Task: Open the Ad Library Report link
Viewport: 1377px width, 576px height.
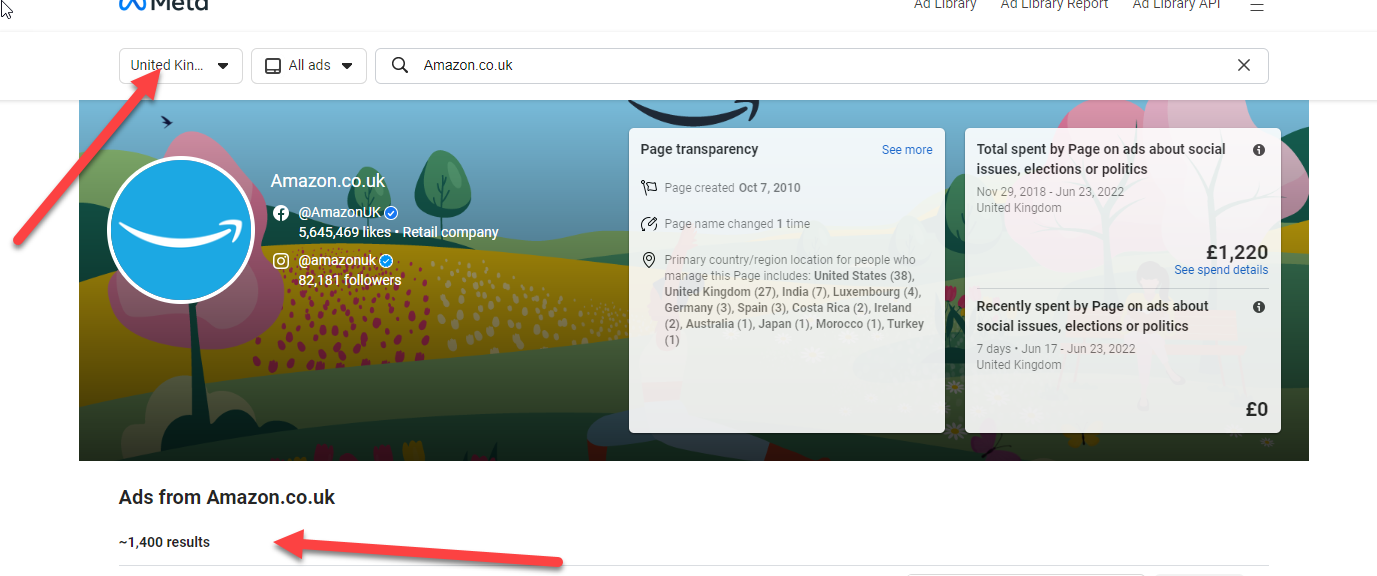Action: point(1054,5)
